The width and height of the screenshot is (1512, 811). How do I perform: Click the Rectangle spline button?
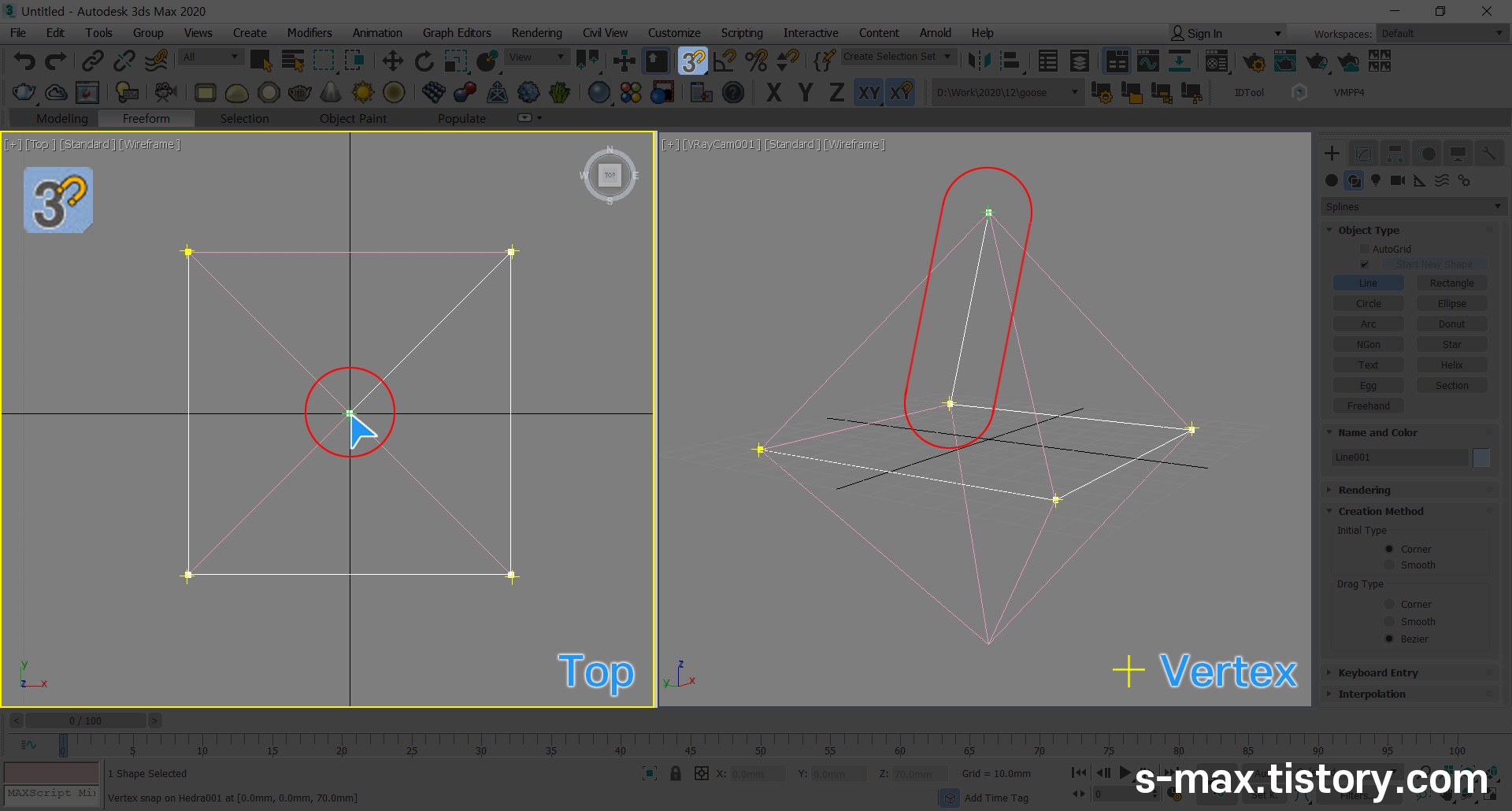coord(1452,283)
